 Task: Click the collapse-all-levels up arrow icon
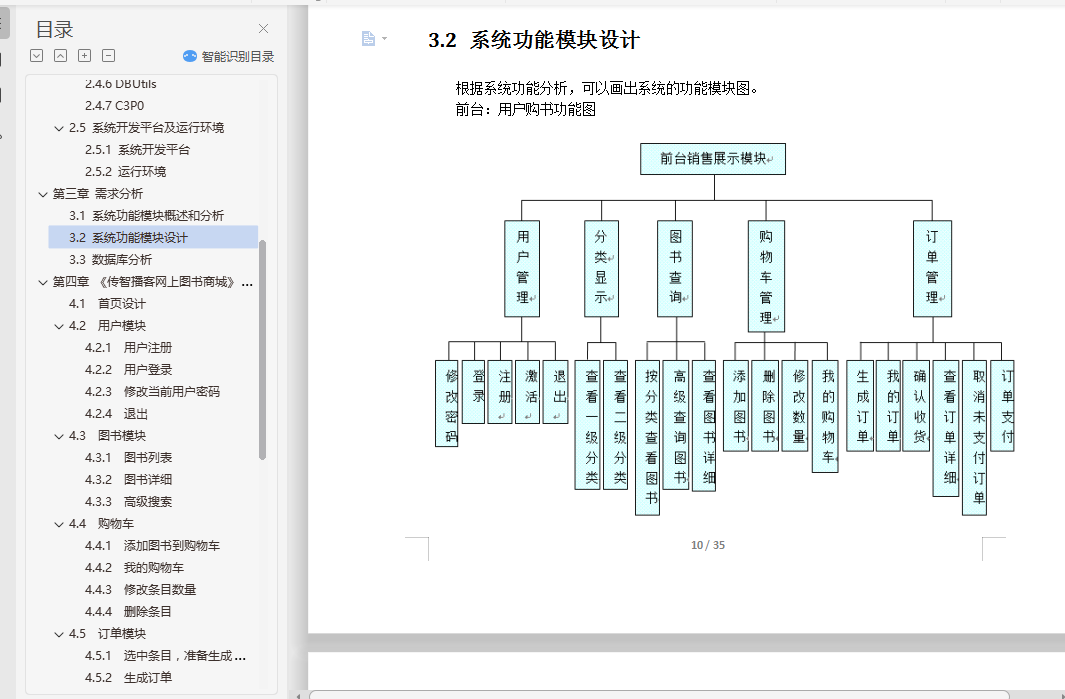coord(60,56)
